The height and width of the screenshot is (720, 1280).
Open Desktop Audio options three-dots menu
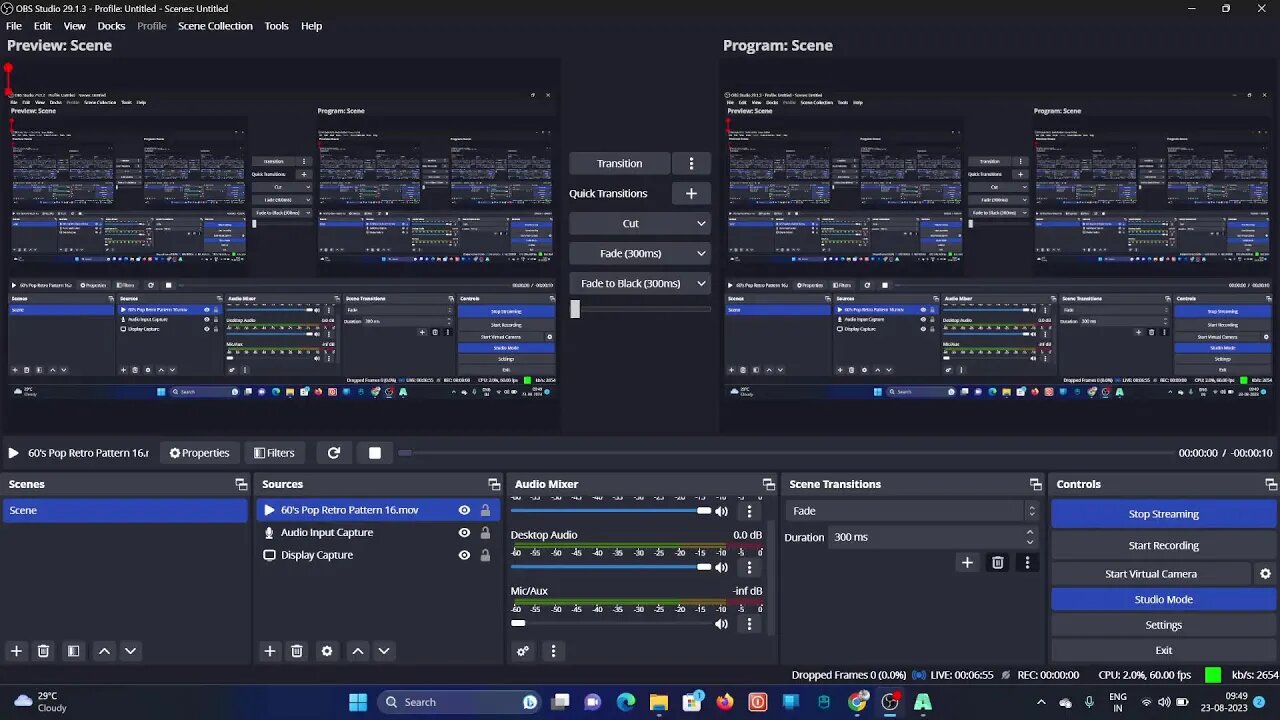pyautogui.click(x=749, y=567)
